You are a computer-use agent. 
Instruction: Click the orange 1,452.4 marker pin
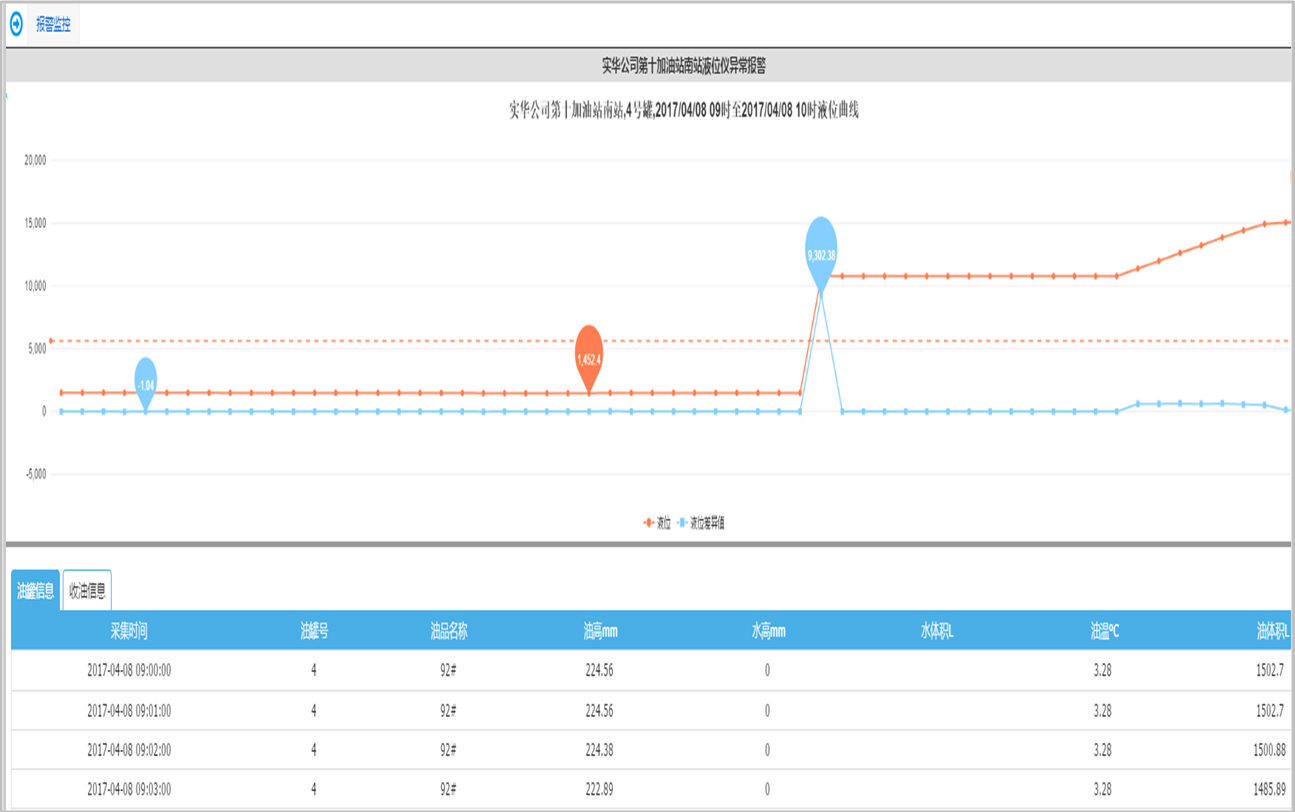tap(590, 355)
